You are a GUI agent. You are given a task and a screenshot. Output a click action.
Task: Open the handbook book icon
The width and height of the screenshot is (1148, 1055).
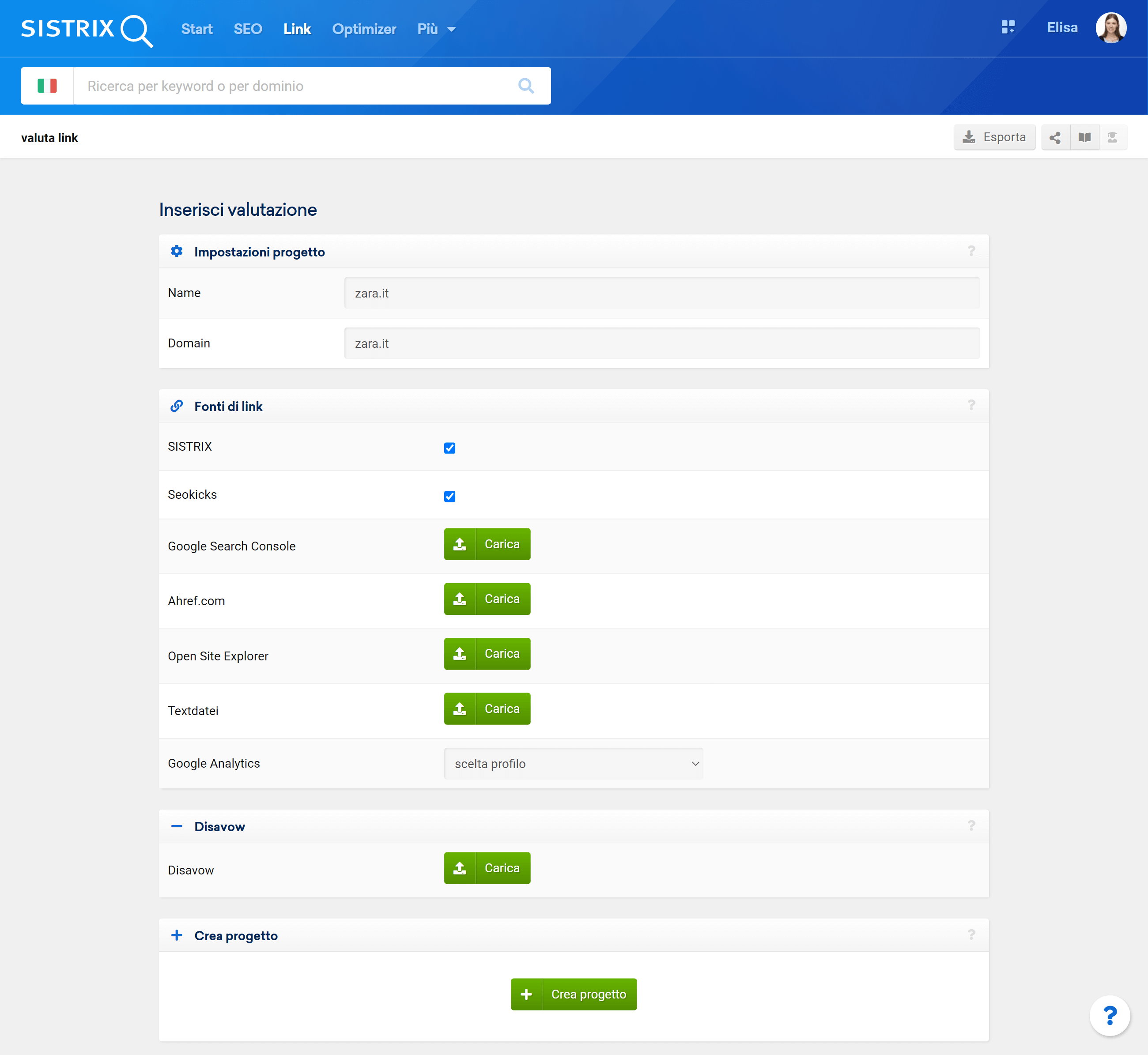(x=1084, y=138)
